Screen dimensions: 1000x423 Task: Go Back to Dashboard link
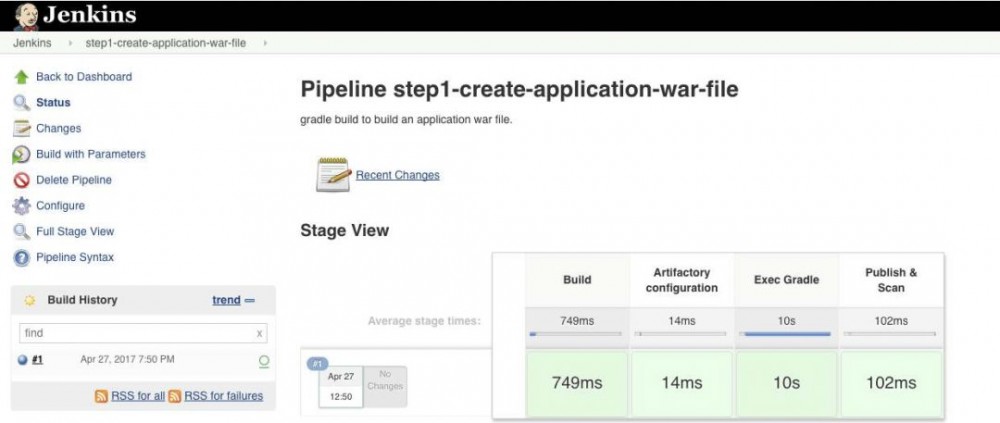(x=84, y=77)
